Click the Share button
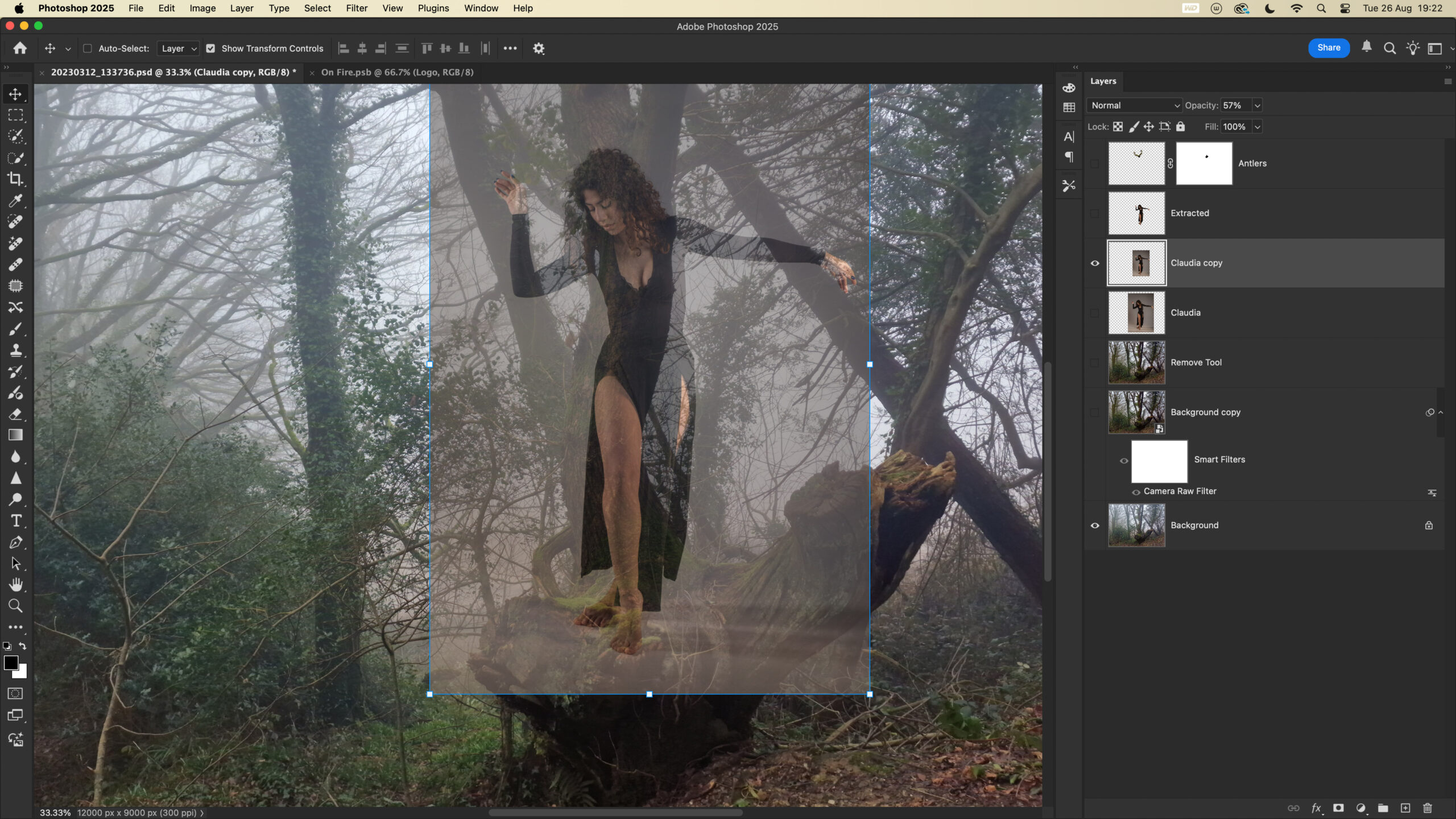This screenshot has height=819, width=1456. (x=1329, y=48)
